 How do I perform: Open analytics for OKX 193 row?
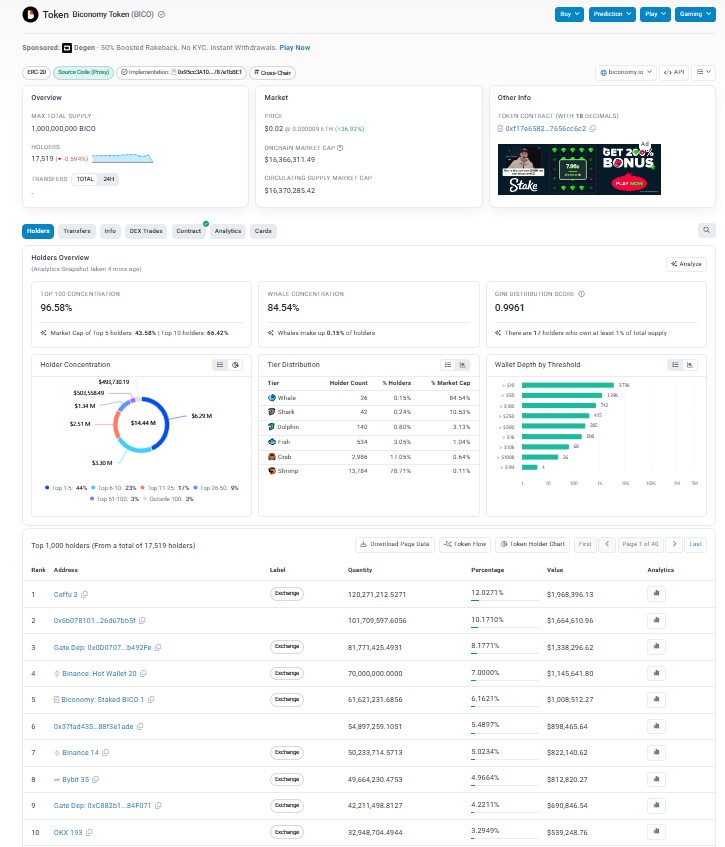coord(656,832)
